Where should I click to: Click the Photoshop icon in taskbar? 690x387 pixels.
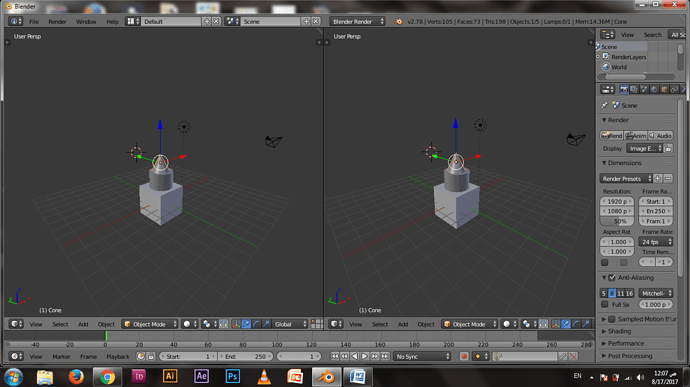coord(232,376)
